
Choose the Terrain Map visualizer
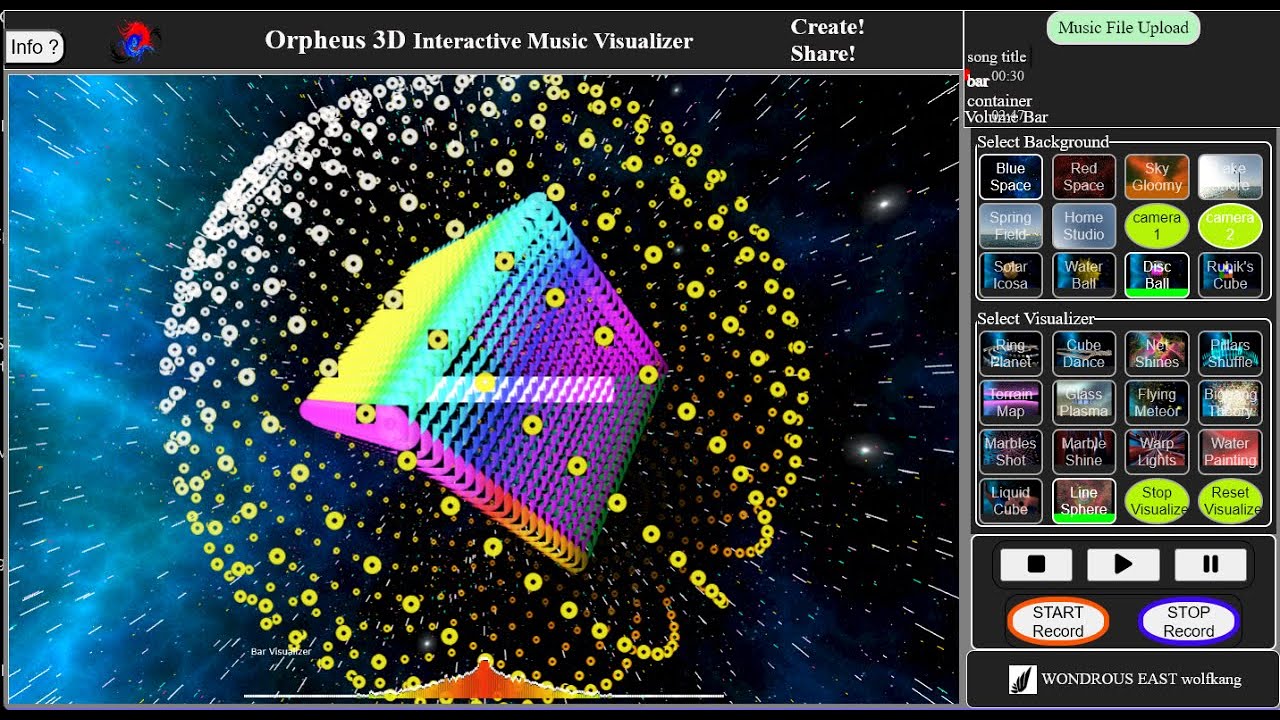(1010, 402)
